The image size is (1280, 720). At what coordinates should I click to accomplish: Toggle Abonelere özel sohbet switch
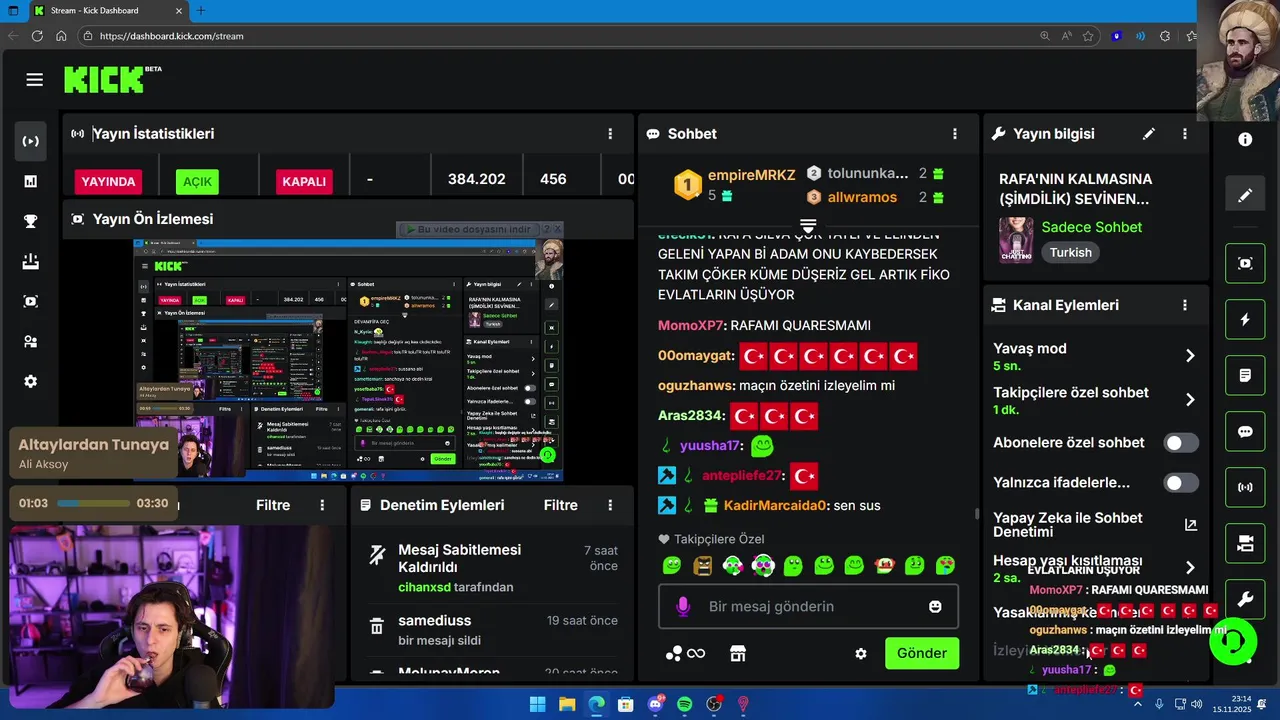click(x=1180, y=443)
